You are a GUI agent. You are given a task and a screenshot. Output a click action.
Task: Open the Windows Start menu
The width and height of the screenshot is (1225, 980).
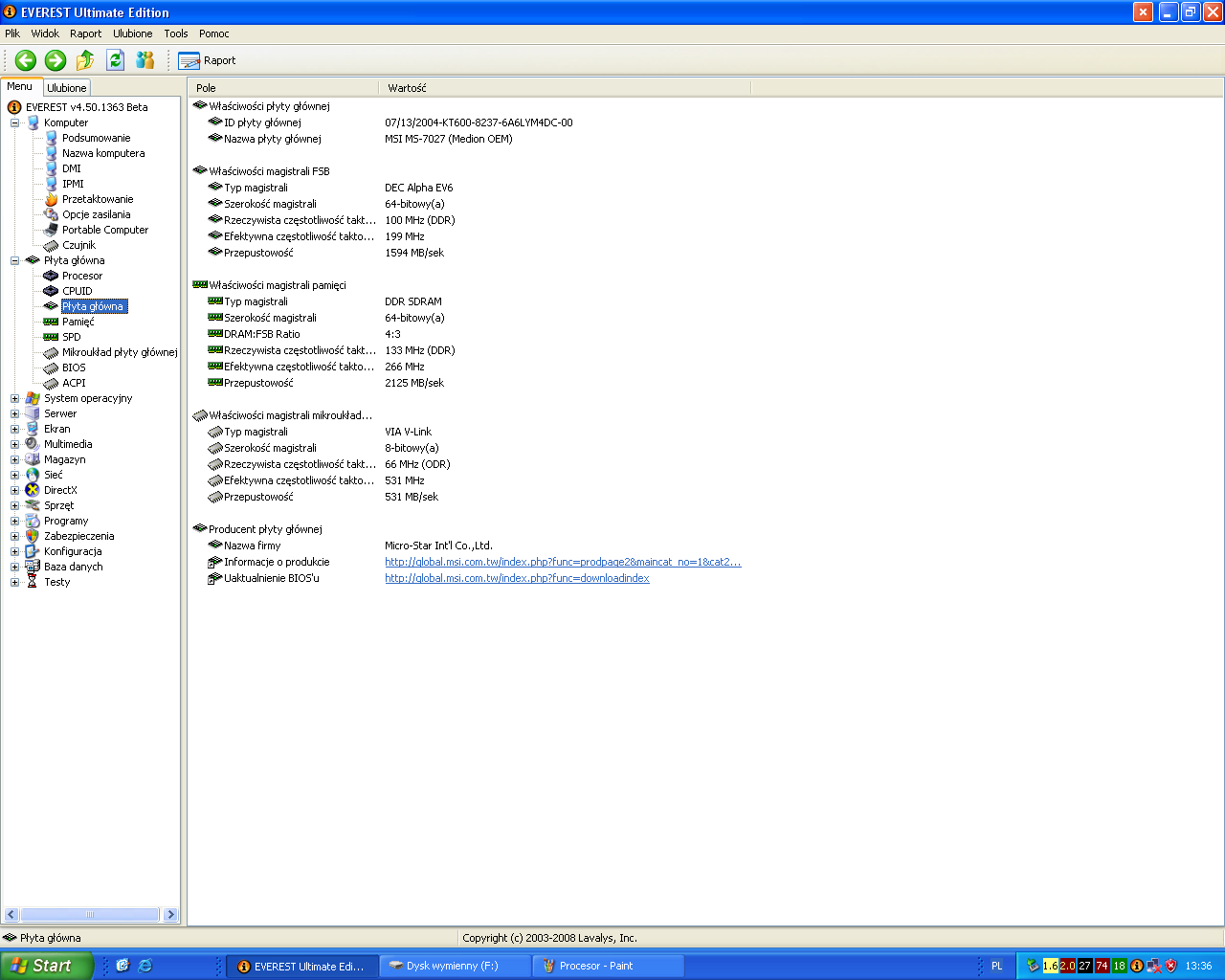tap(47, 966)
